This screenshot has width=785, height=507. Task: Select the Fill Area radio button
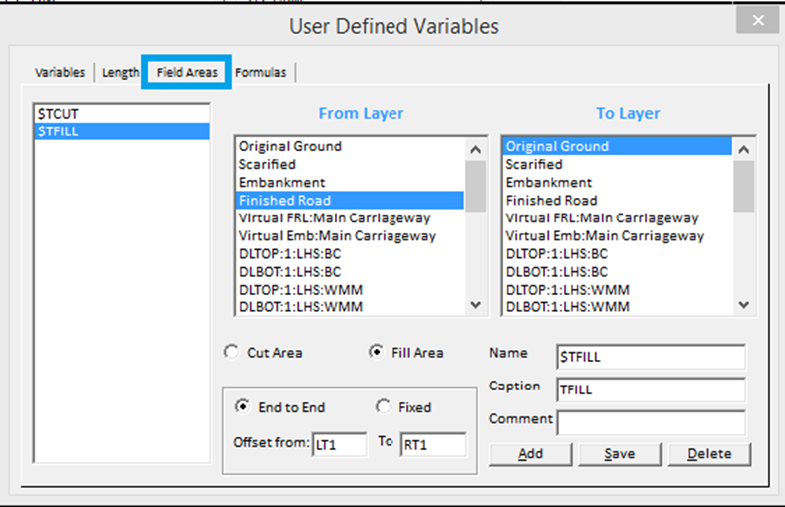click(x=376, y=353)
